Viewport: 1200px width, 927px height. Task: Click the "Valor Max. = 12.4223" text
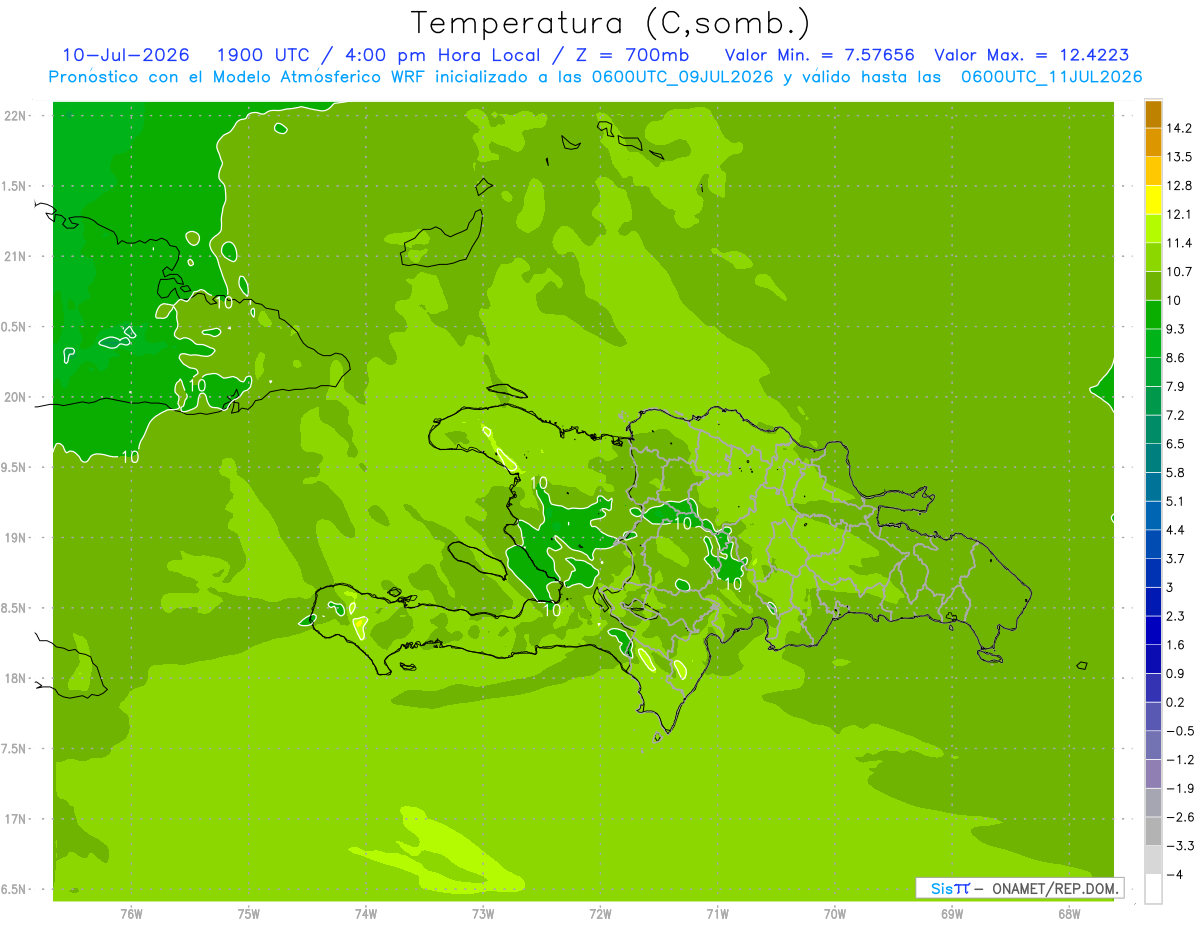click(1033, 55)
